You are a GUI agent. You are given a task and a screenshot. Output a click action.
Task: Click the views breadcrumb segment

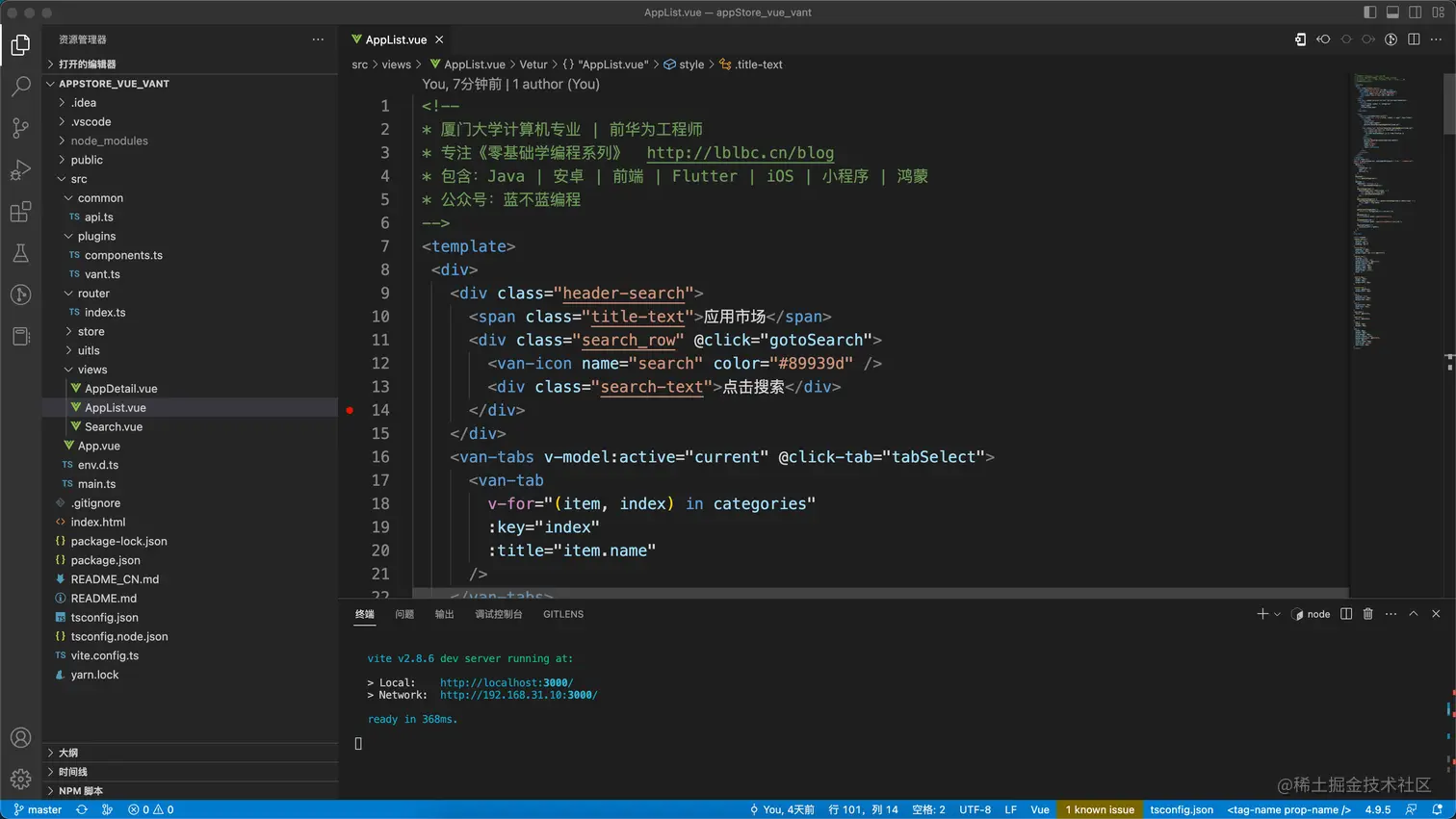pyautogui.click(x=396, y=64)
